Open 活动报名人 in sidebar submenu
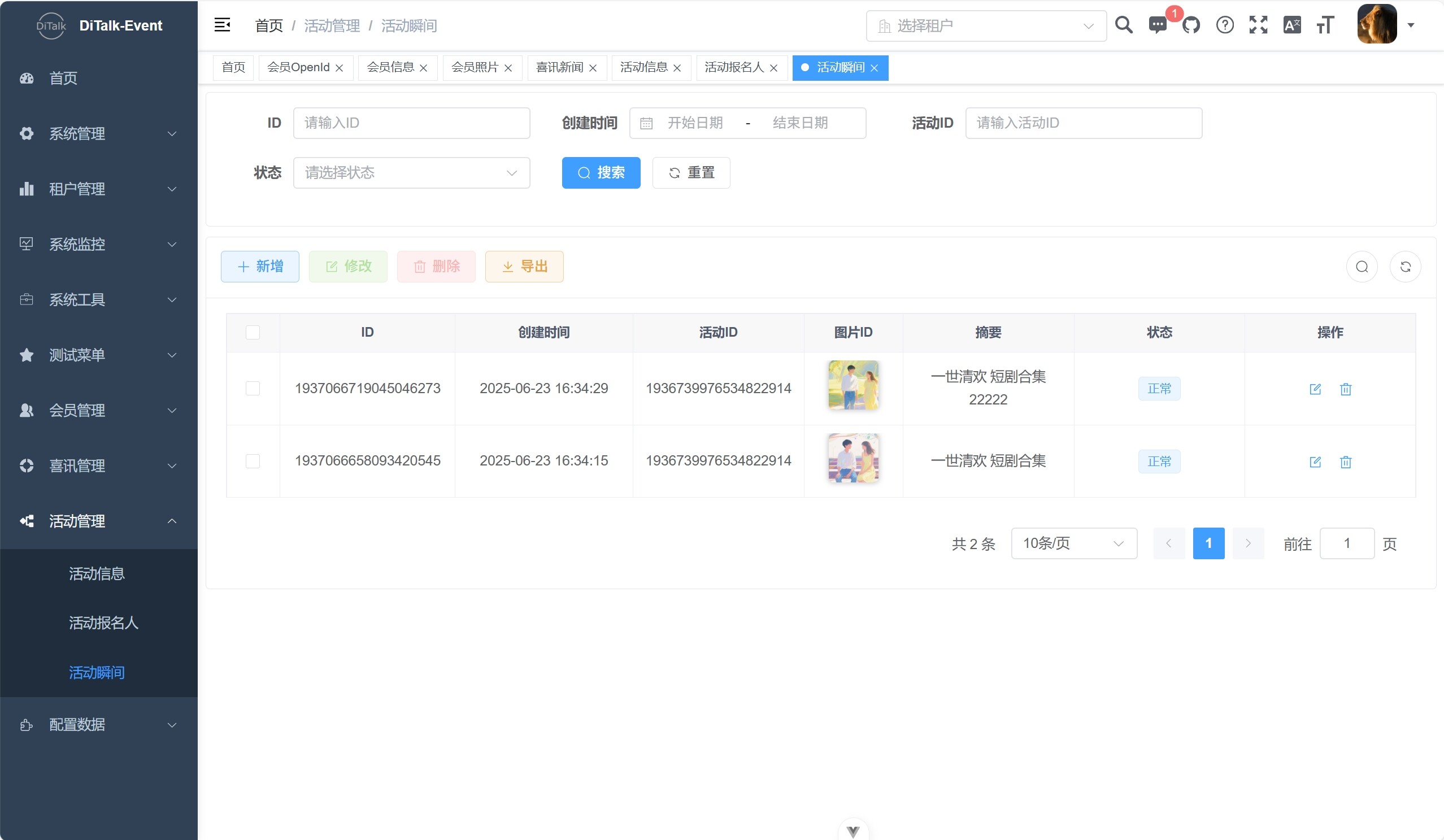Viewport: 1444px width, 840px height. [104, 623]
